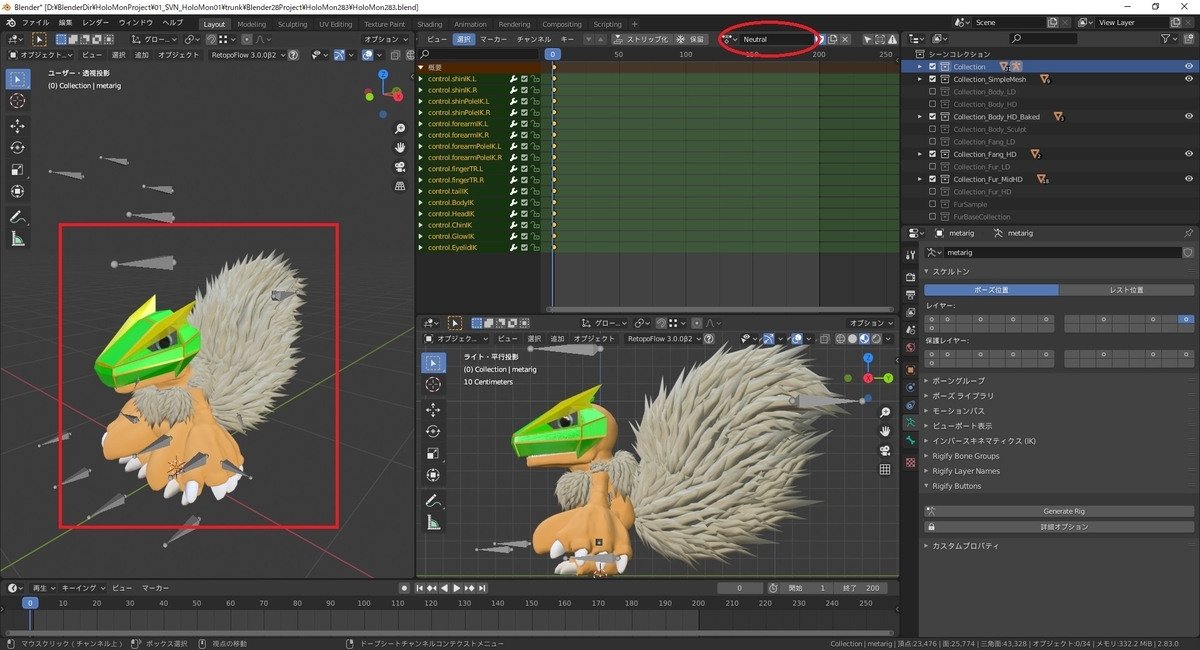
Task: Open the RetopoFlow 3.0.0β2 dropdown in left viewport
Action: coord(248,55)
